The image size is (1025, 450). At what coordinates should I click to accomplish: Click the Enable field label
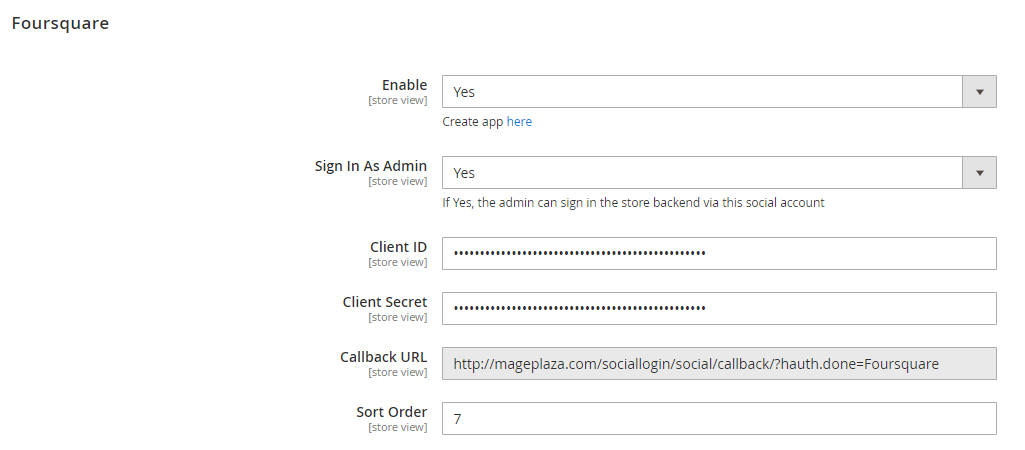tap(404, 85)
